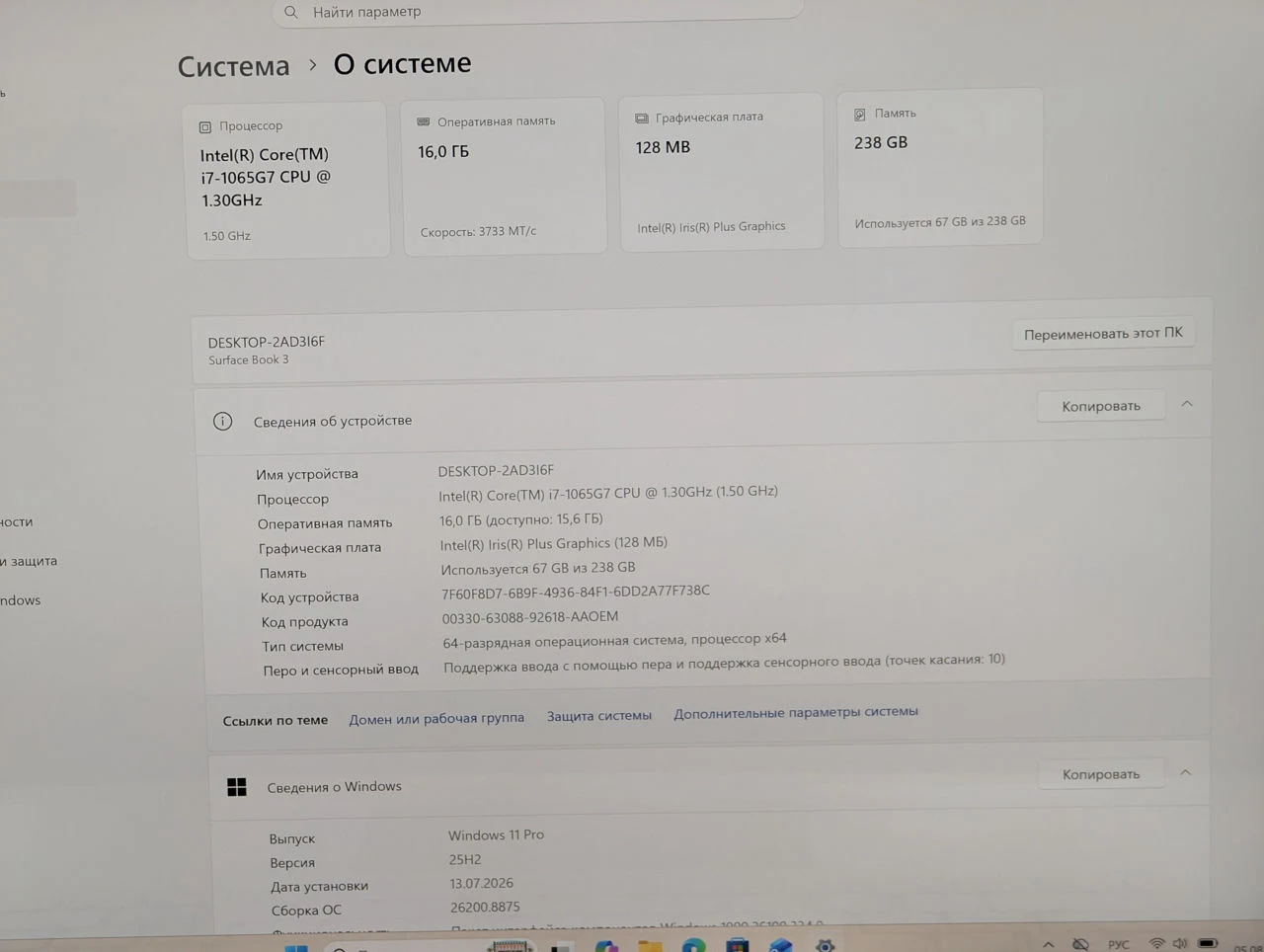Click the volume speaker tray icon

tap(1180, 944)
